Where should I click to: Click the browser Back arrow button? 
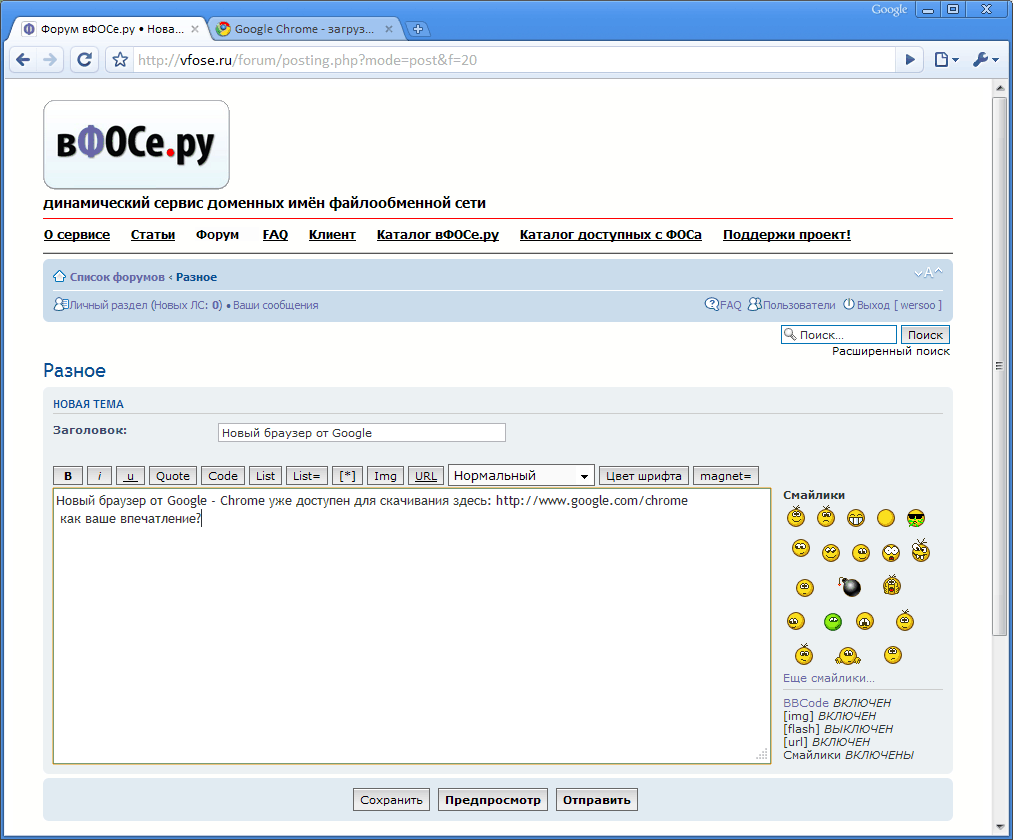(x=23, y=60)
